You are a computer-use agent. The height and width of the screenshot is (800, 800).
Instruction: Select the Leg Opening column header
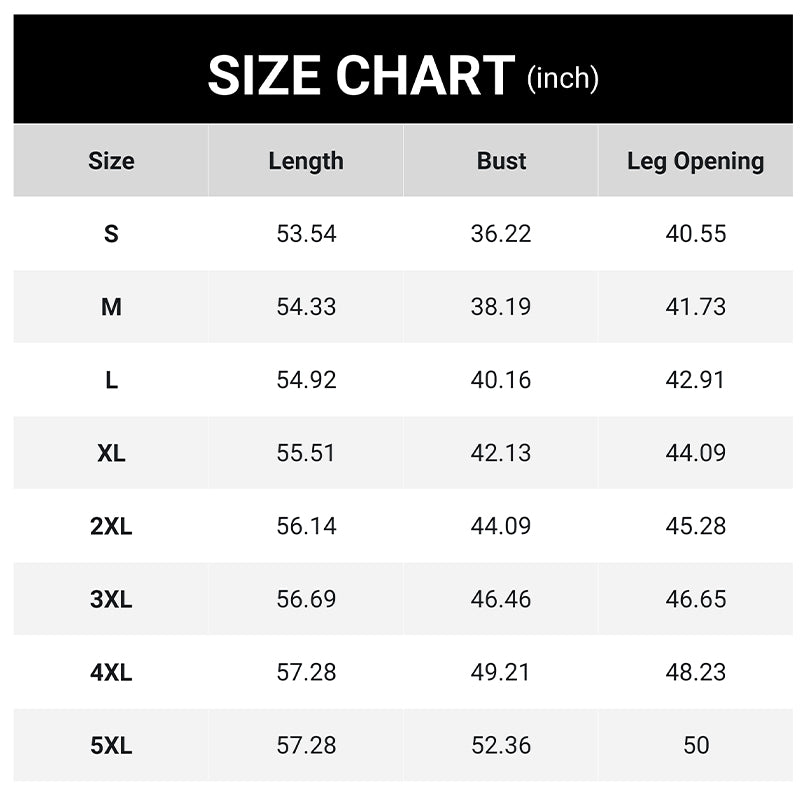tap(695, 162)
